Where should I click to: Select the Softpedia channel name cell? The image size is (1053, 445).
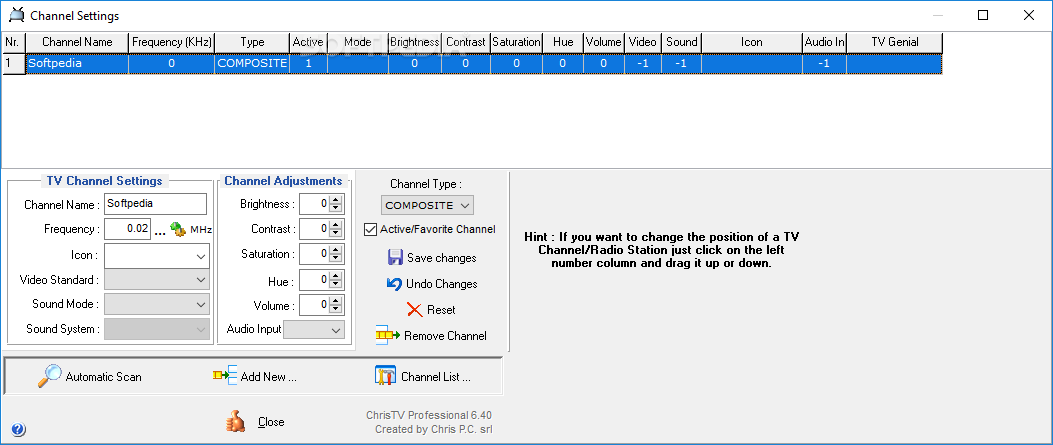coord(77,63)
